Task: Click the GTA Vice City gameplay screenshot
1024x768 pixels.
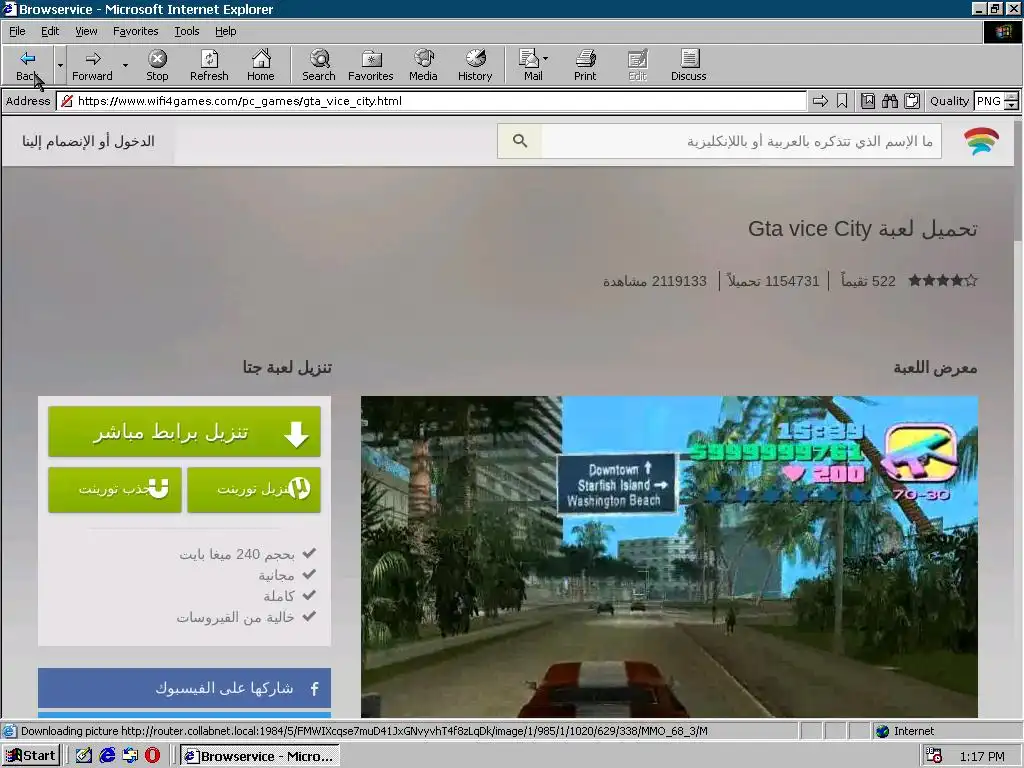Action: [x=669, y=556]
